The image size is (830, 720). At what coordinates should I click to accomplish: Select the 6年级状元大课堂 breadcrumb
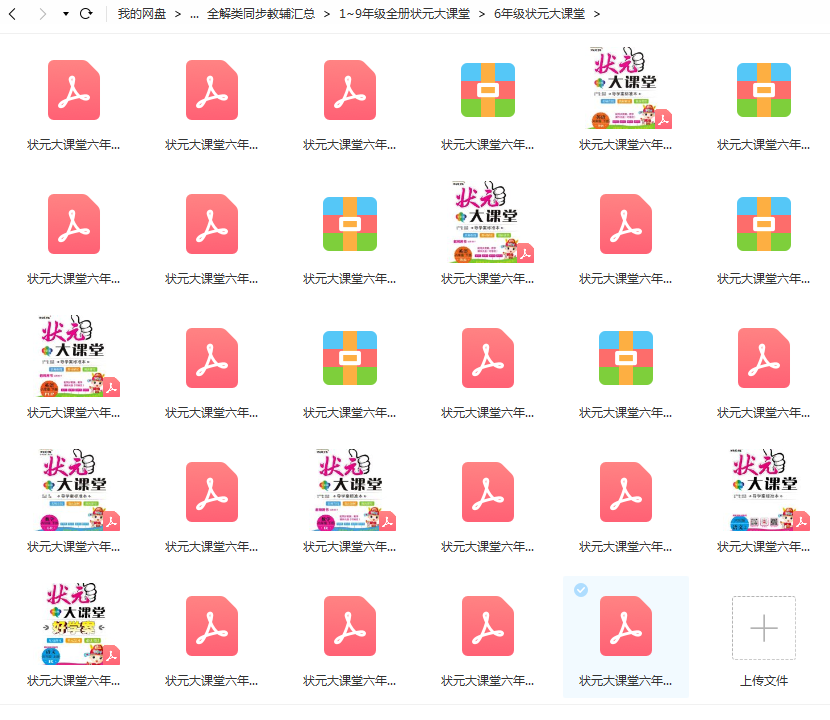point(539,14)
